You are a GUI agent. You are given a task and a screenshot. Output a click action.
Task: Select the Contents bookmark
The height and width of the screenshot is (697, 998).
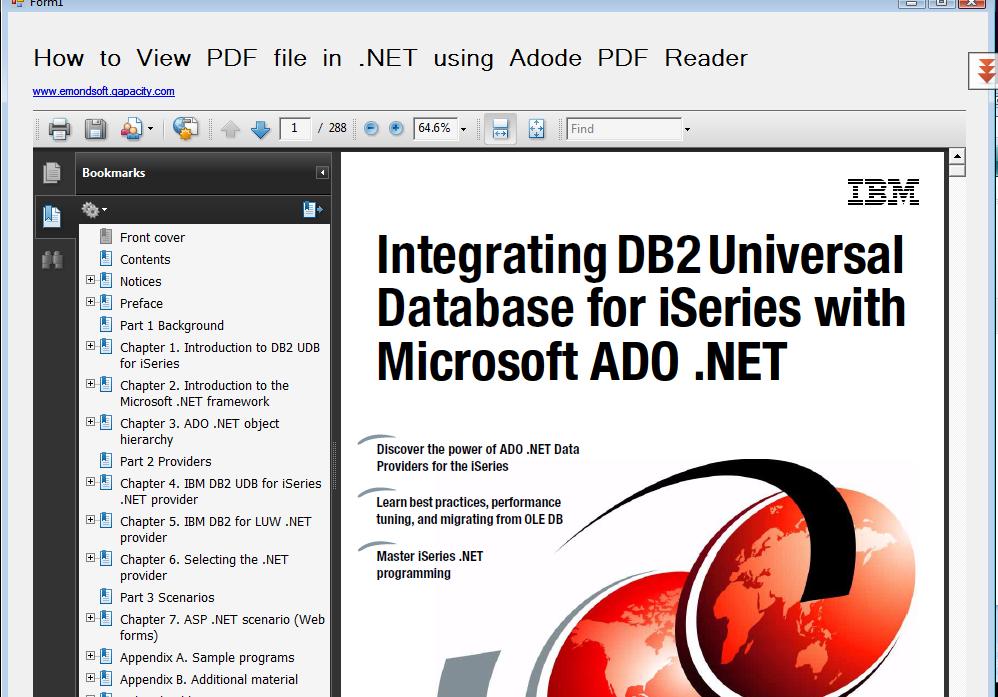(145, 260)
